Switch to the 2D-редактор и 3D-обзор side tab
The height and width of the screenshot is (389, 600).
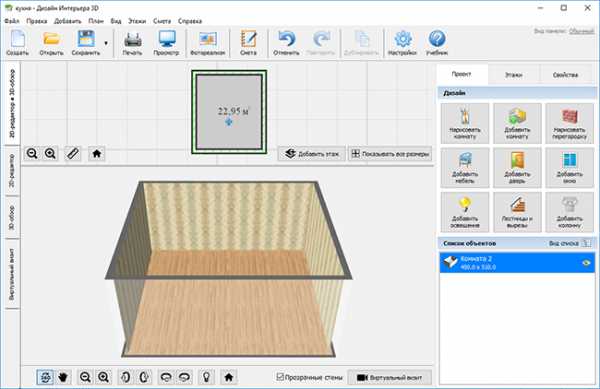coord(12,103)
